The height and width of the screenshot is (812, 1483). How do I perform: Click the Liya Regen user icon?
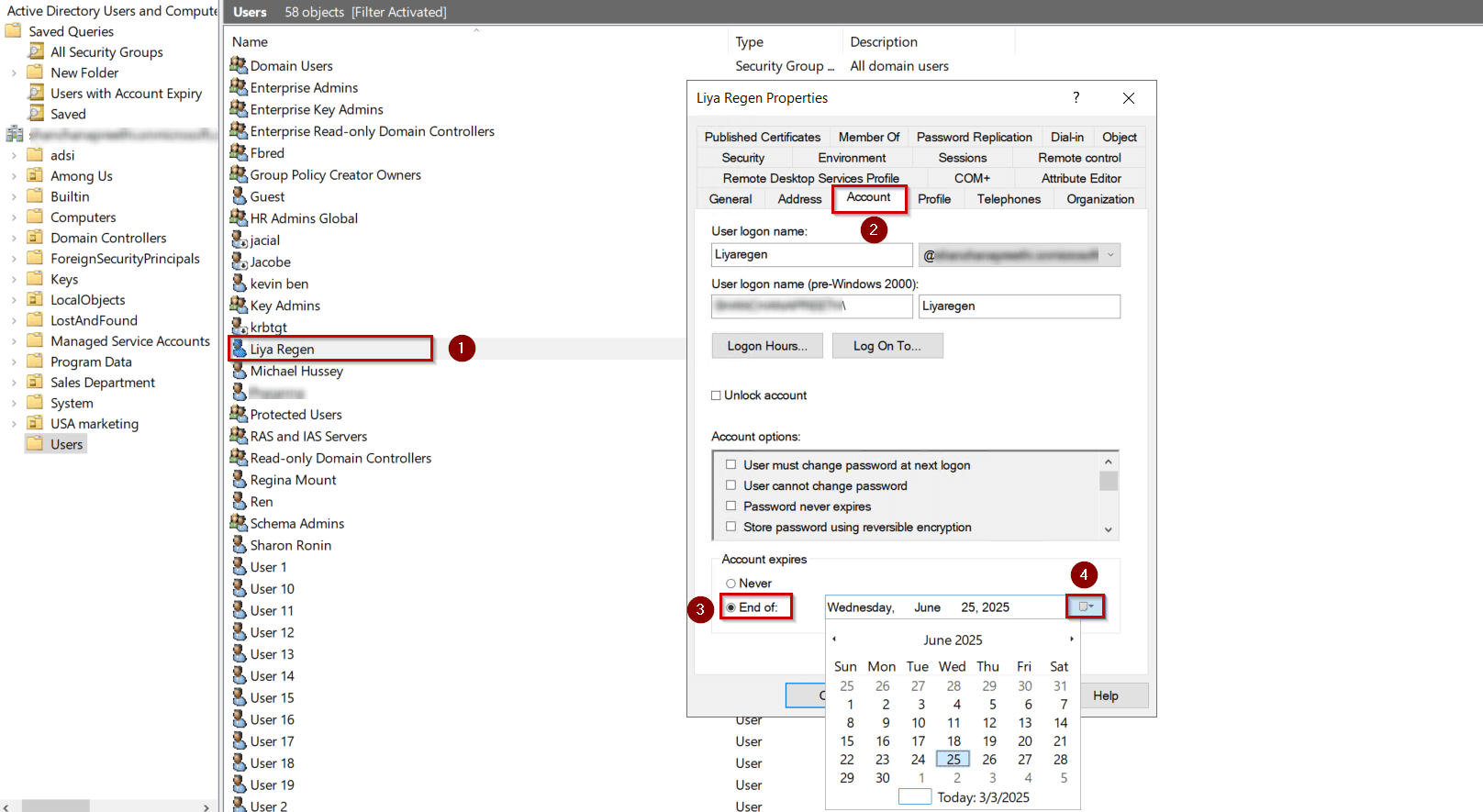(239, 349)
